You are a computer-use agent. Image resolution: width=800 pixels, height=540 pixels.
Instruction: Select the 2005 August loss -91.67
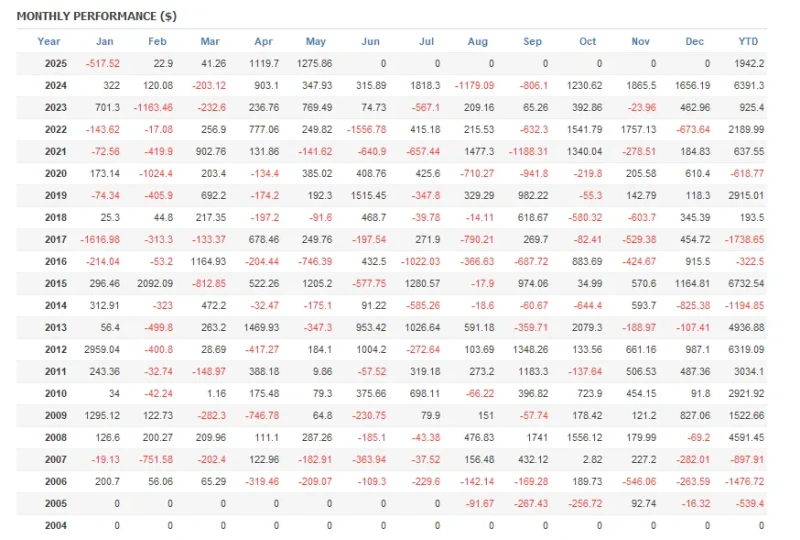[x=480, y=503]
